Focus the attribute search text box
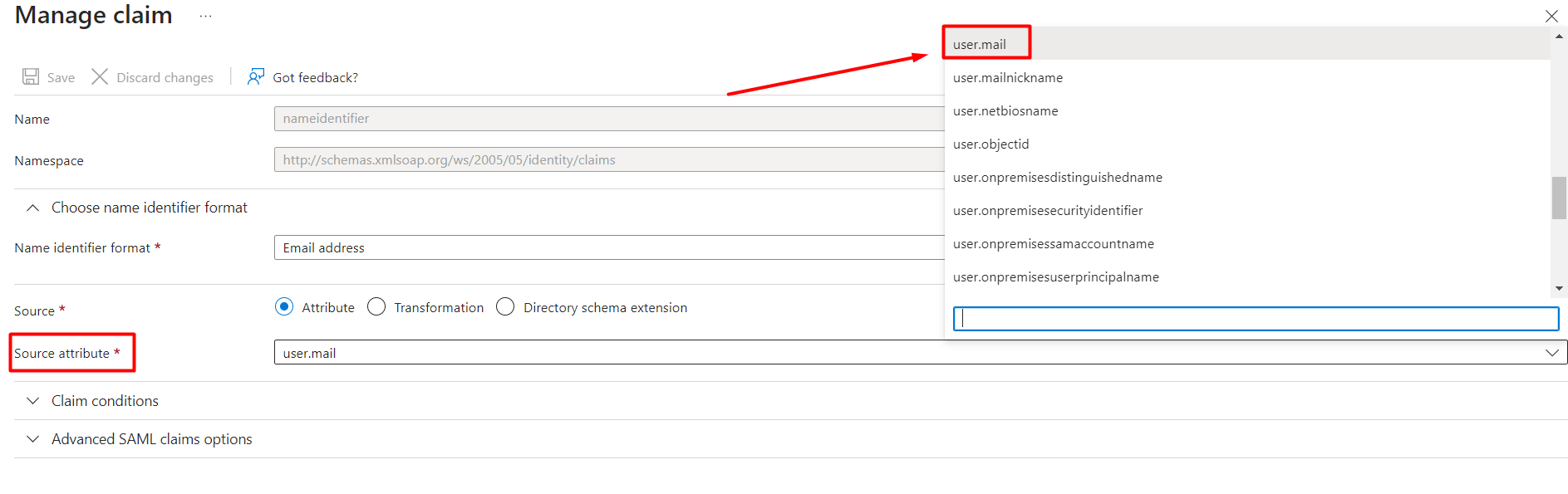1568x494 pixels. point(1256,319)
